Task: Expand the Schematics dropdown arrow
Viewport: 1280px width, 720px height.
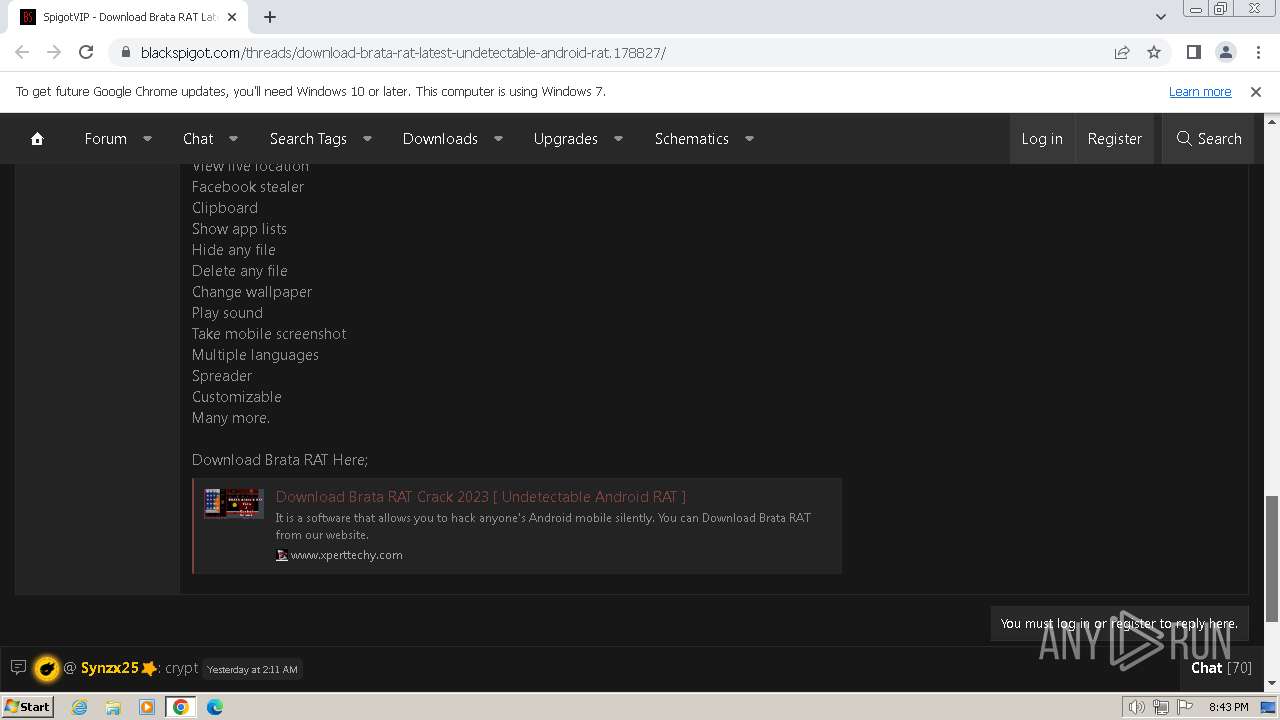Action: click(749, 139)
